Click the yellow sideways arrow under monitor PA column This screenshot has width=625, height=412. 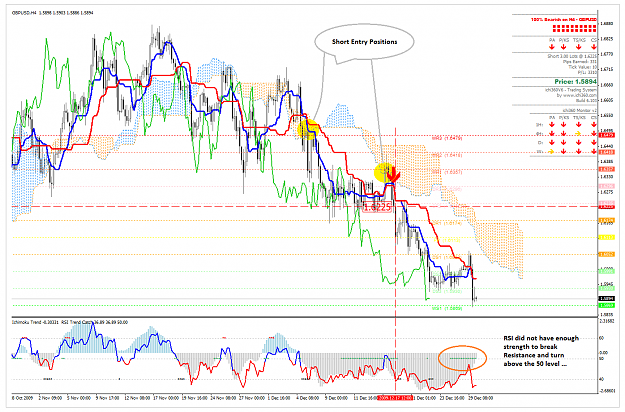tap(551, 151)
